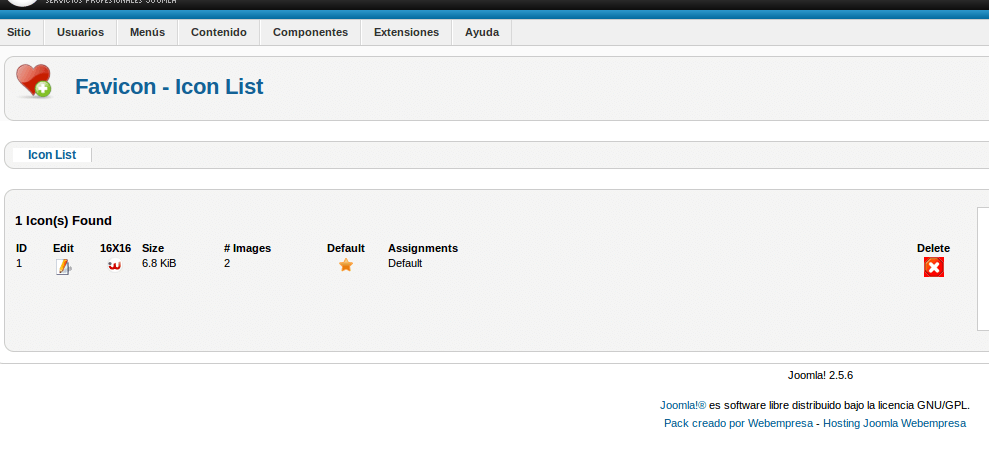
Task: Click the 'Default' assignment value in row 1
Action: coord(405,263)
